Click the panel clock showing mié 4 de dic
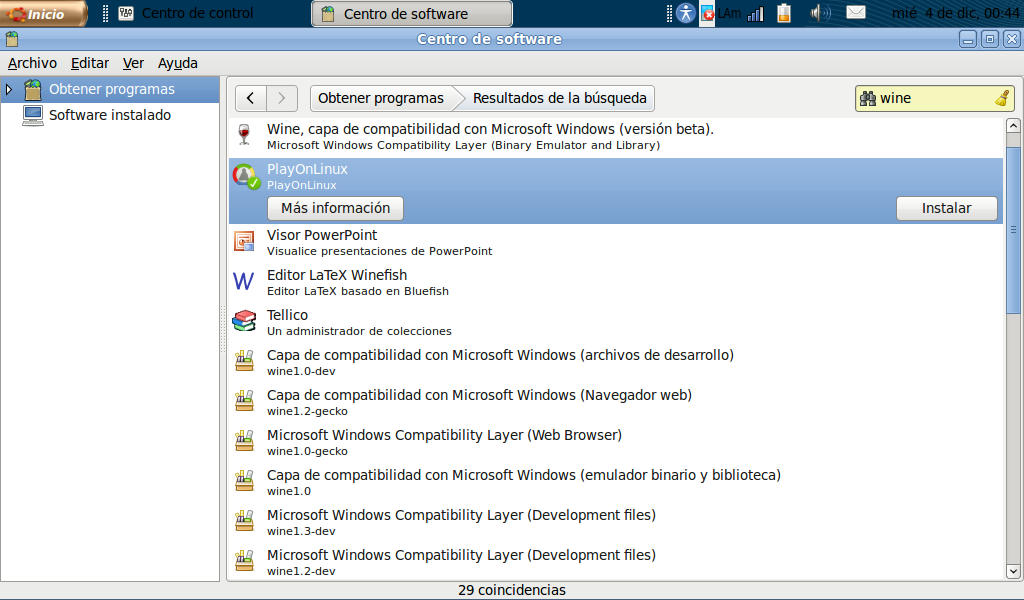1024x600 pixels. (954, 13)
